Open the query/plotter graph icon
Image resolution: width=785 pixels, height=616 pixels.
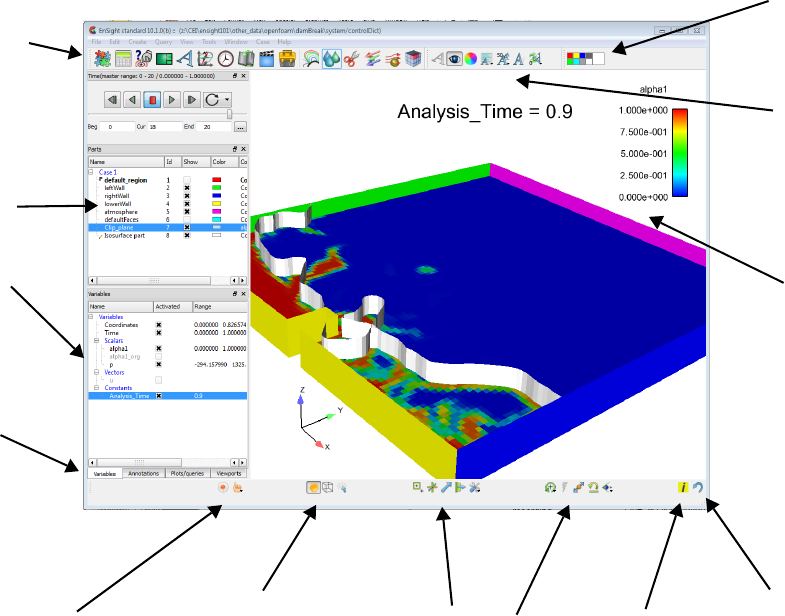click(x=205, y=59)
